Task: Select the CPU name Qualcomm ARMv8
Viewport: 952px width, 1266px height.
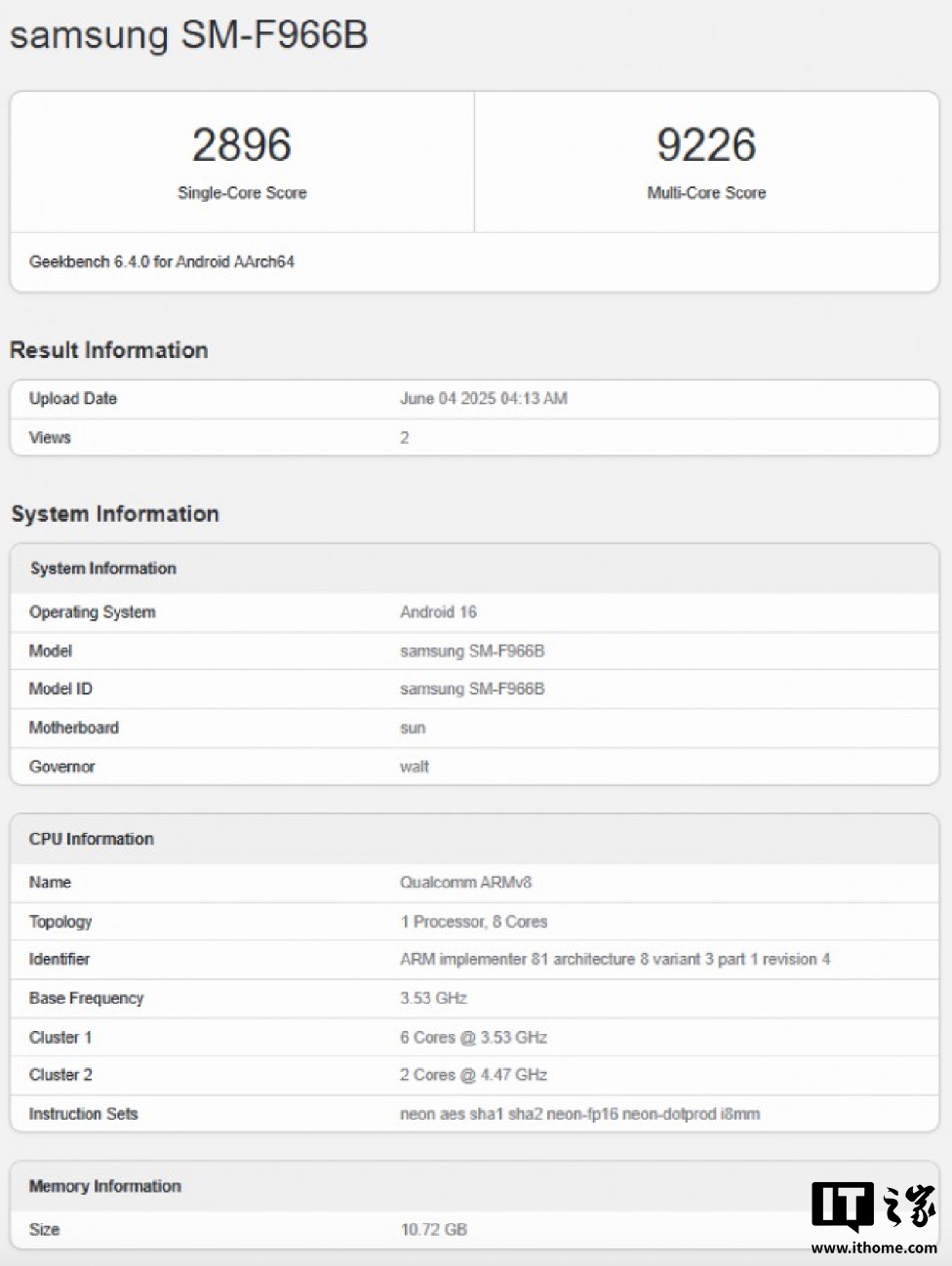Action: pyautogui.click(x=465, y=882)
